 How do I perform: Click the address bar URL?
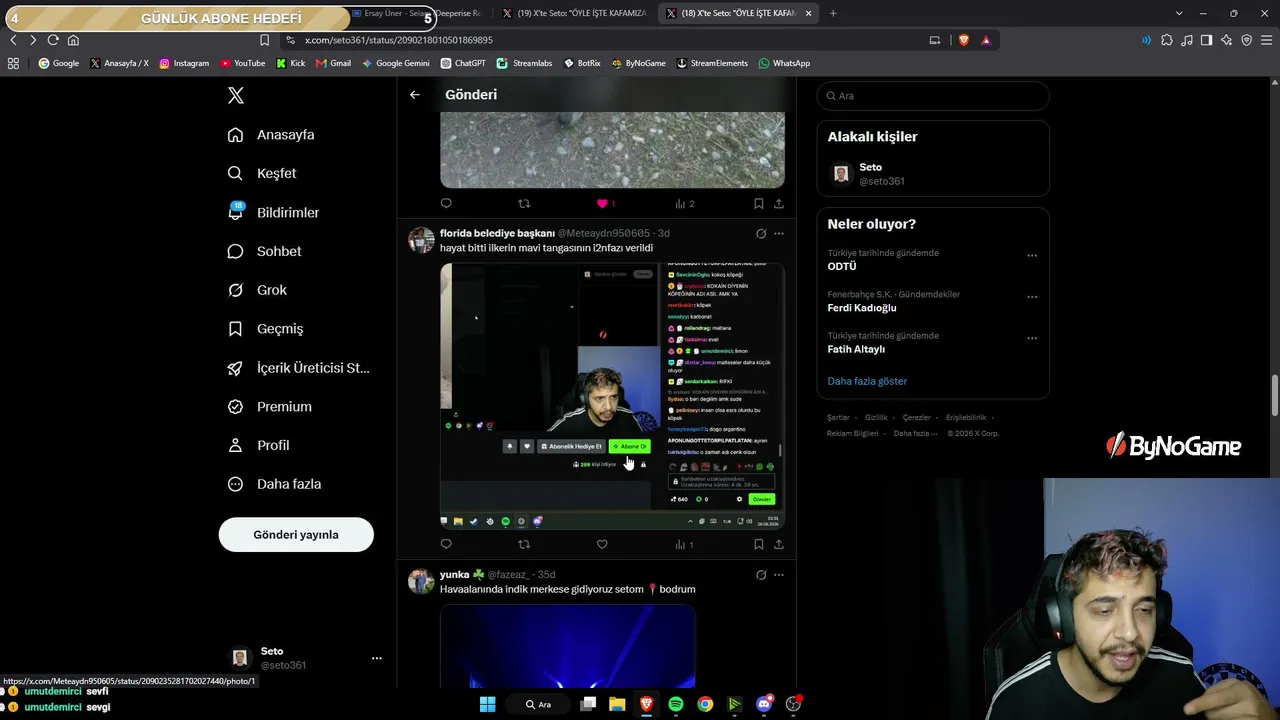(398, 40)
